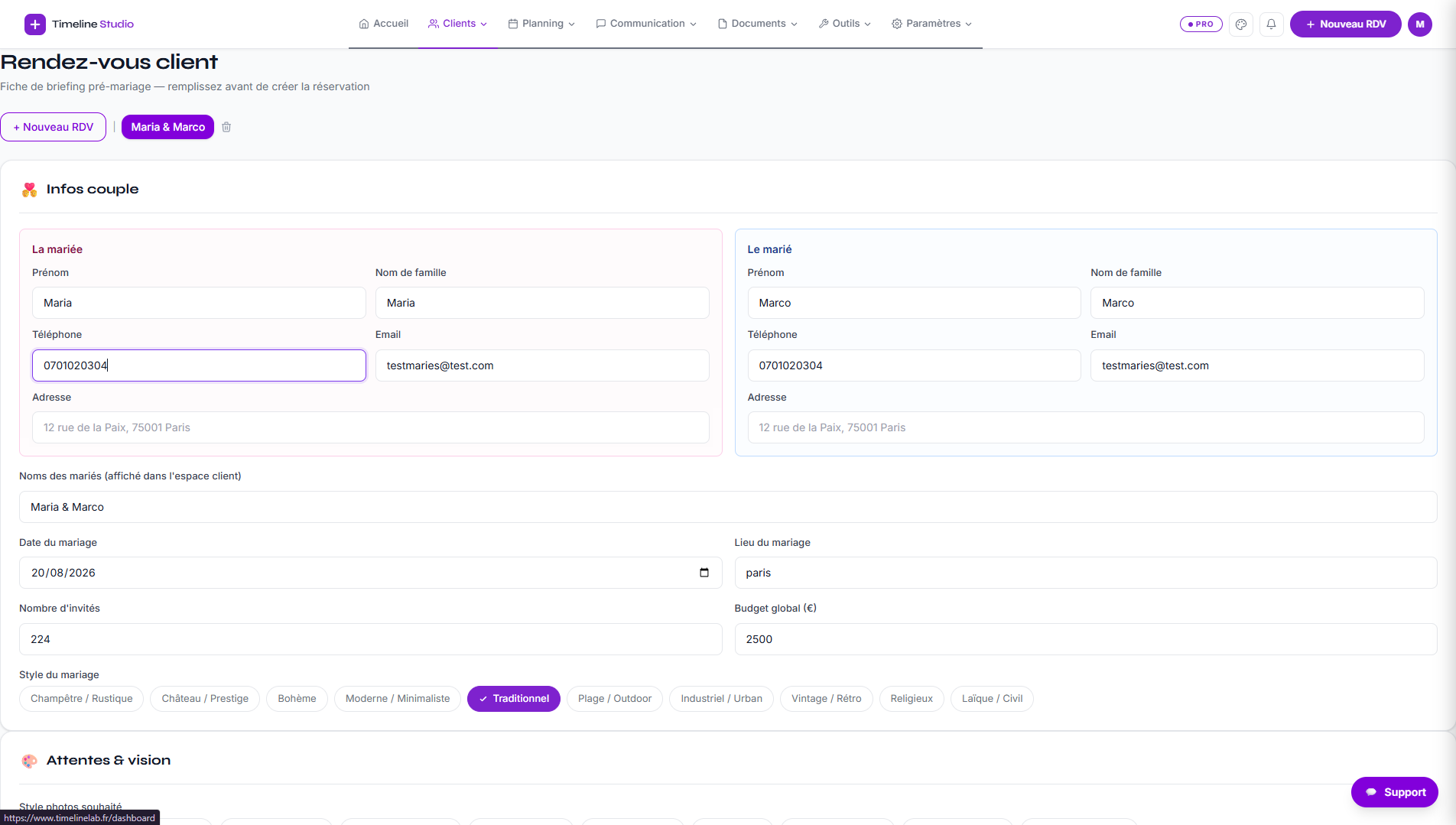1456x825 pixels.
Task: Open the notifications bell
Action: 1271,24
